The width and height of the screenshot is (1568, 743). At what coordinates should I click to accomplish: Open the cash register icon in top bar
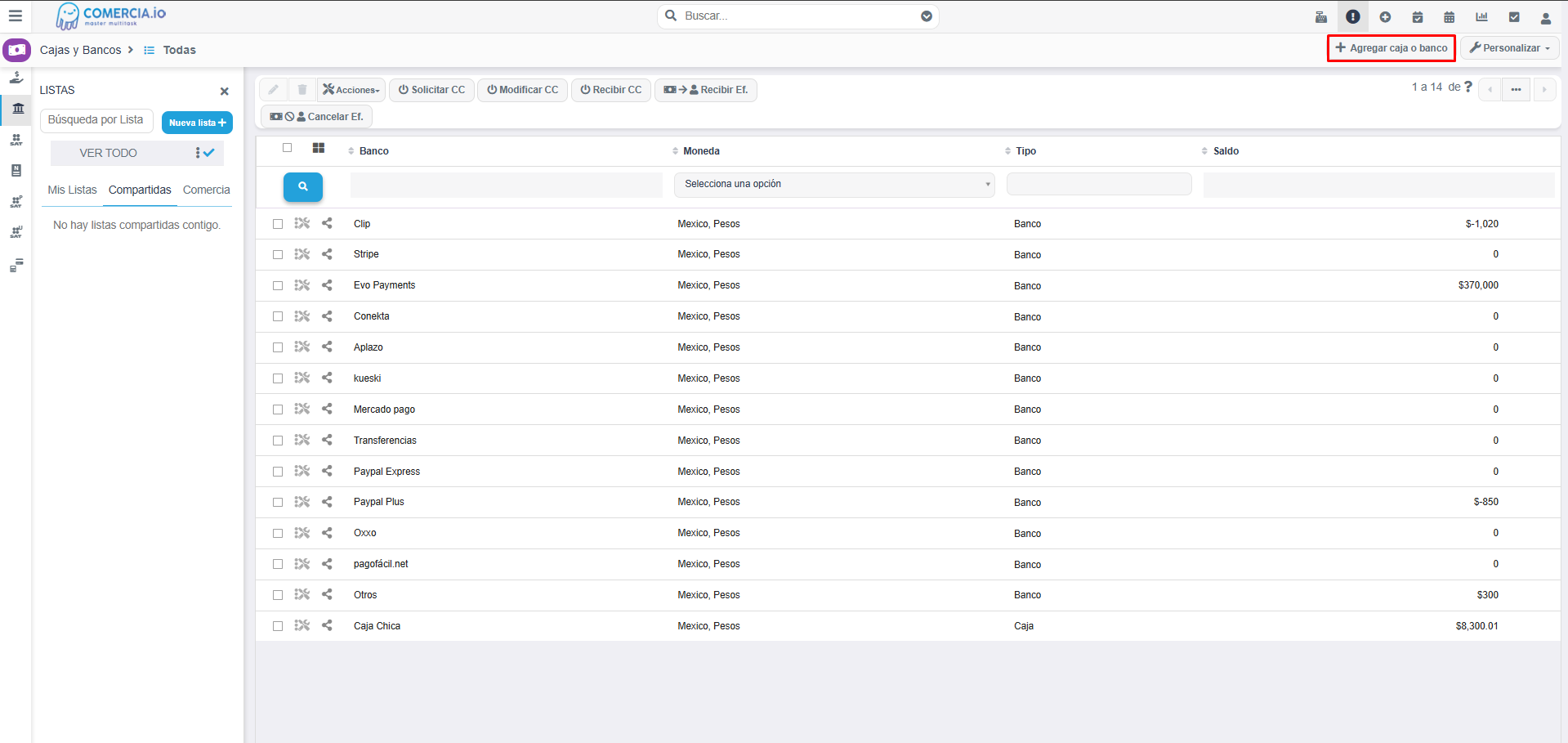pos(1321,16)
